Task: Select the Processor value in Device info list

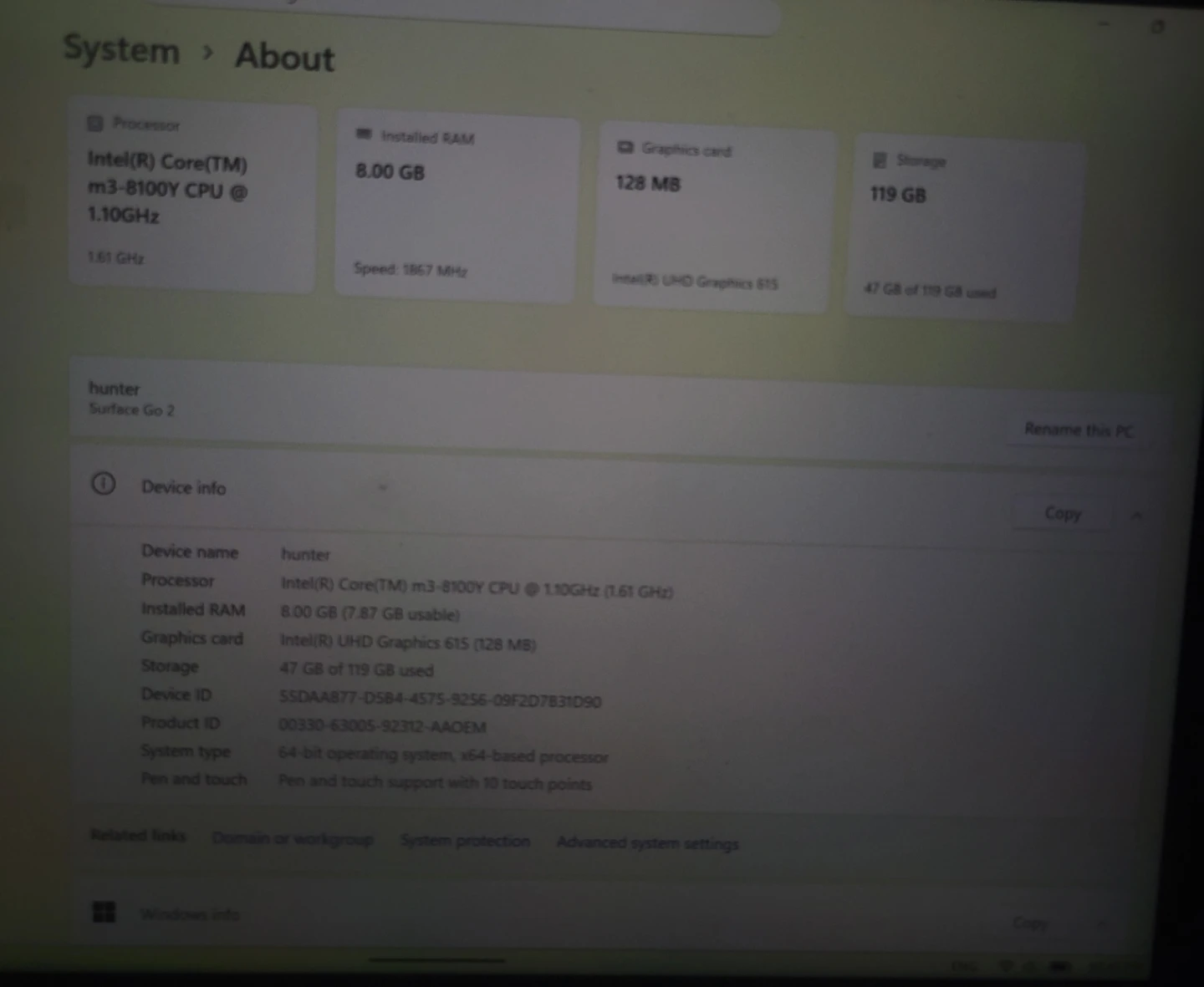Action: 477,588
